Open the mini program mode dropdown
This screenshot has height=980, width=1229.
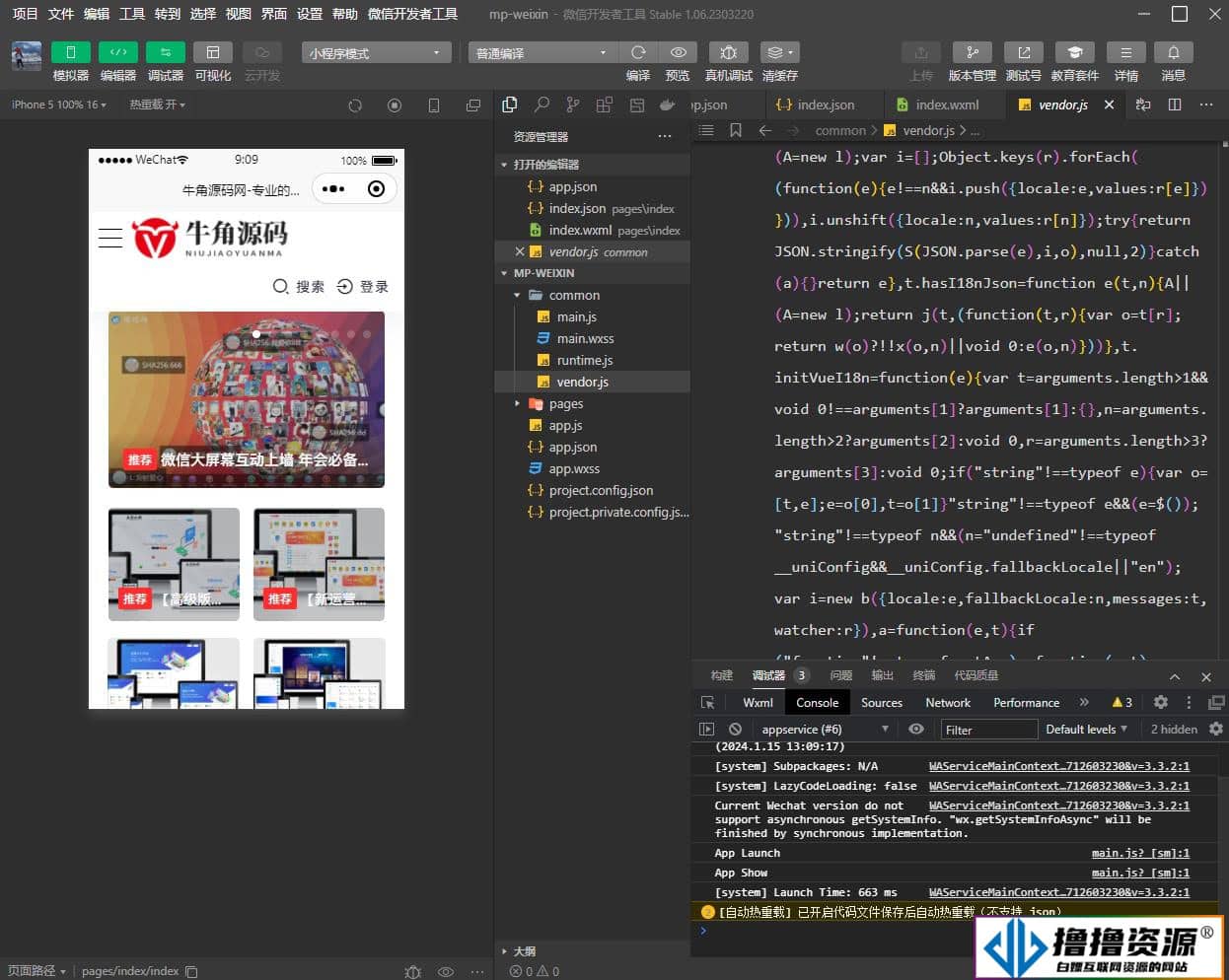(x=376, y=52)
